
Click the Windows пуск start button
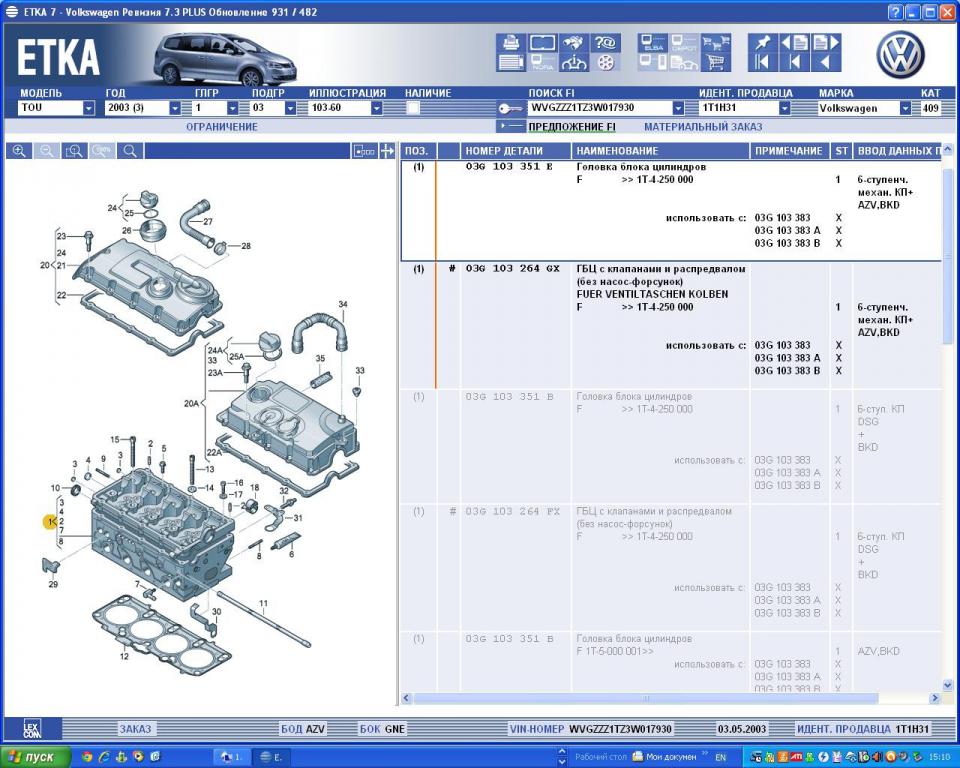click(36, 757)
